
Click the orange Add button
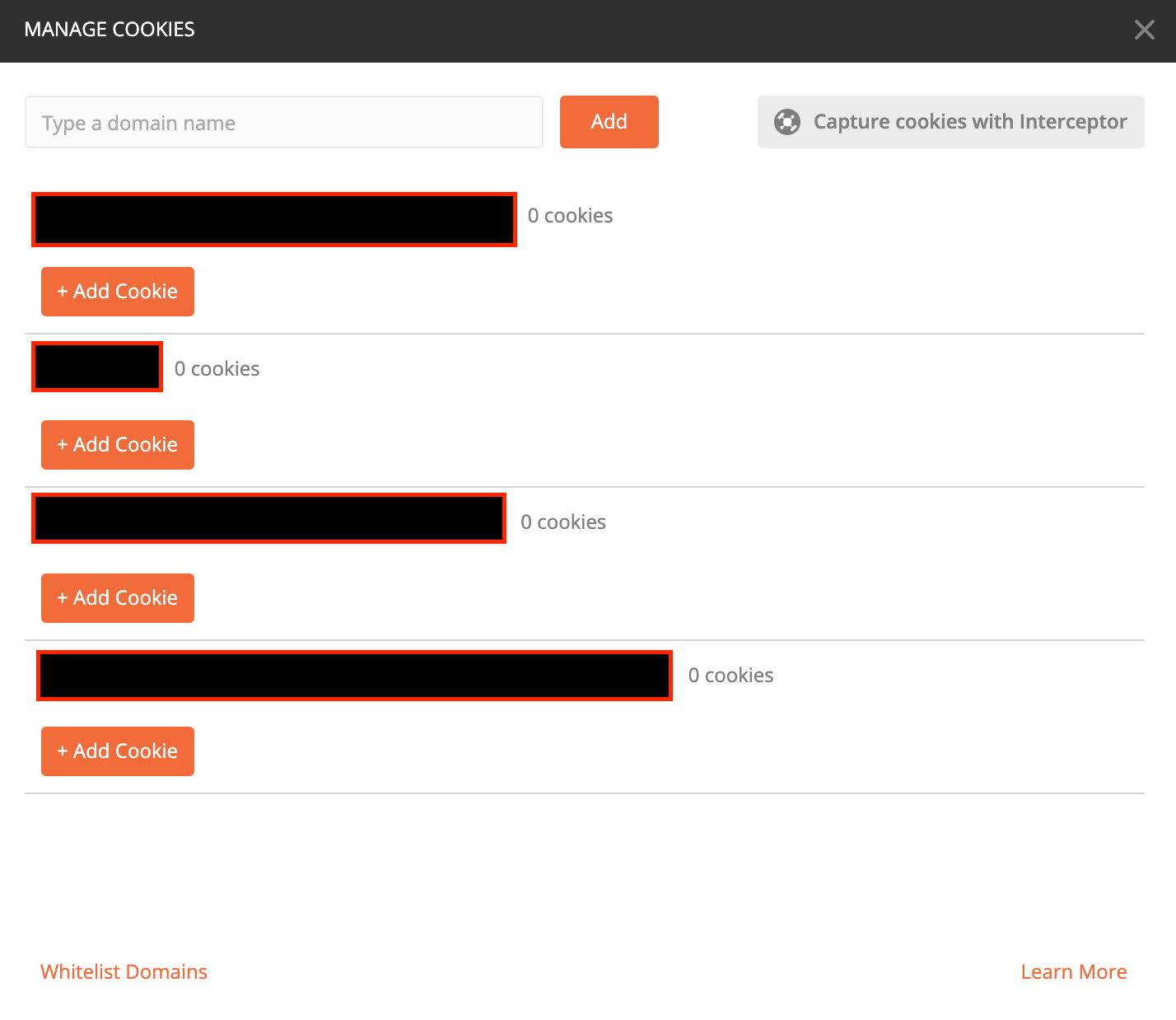tap(609, 121)
